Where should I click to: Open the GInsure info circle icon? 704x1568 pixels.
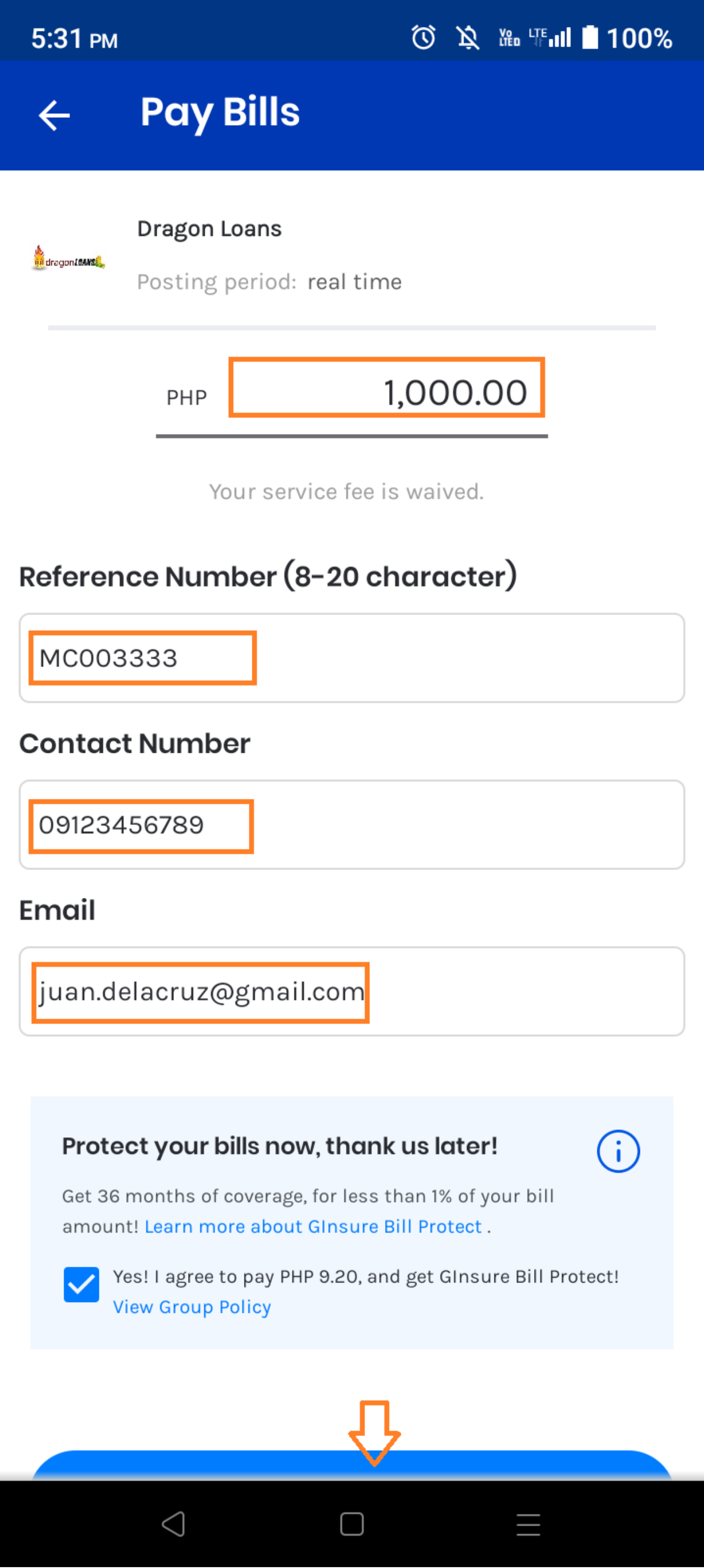[x=618, y=1151]
